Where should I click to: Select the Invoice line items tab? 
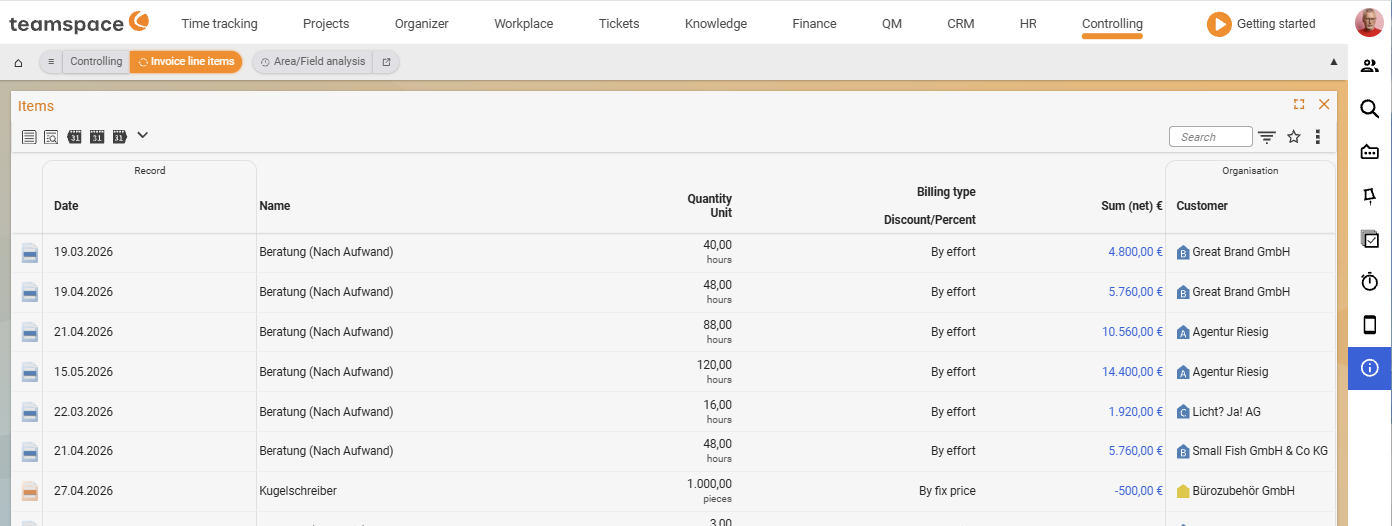[x=186, y=62]
